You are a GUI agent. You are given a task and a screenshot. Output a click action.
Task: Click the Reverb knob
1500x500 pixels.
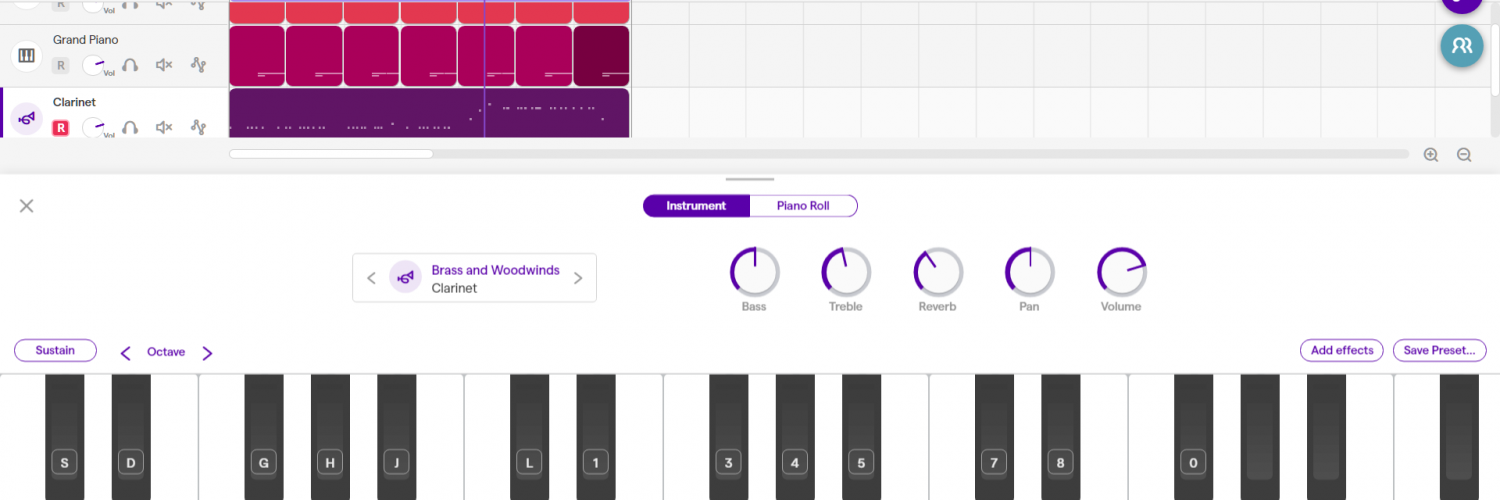(938, 271)
